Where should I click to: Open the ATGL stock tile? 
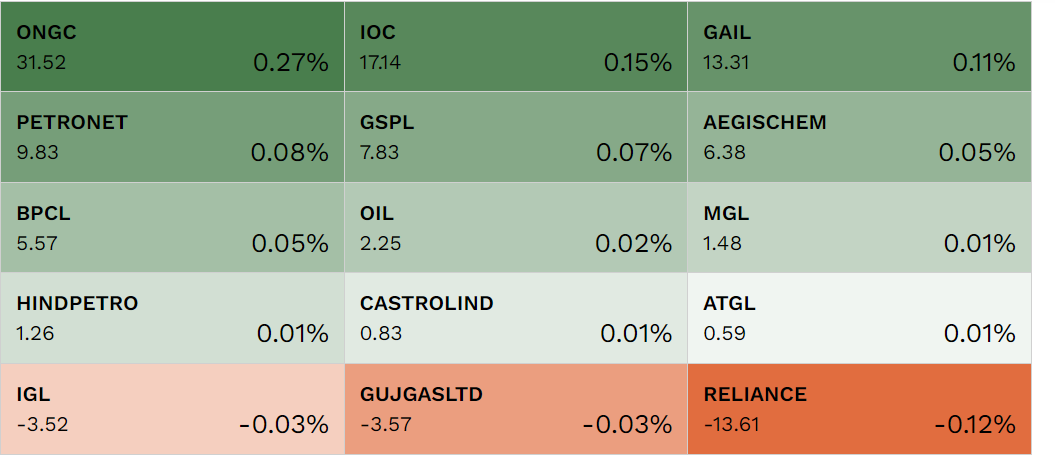[x=858, y=318]
